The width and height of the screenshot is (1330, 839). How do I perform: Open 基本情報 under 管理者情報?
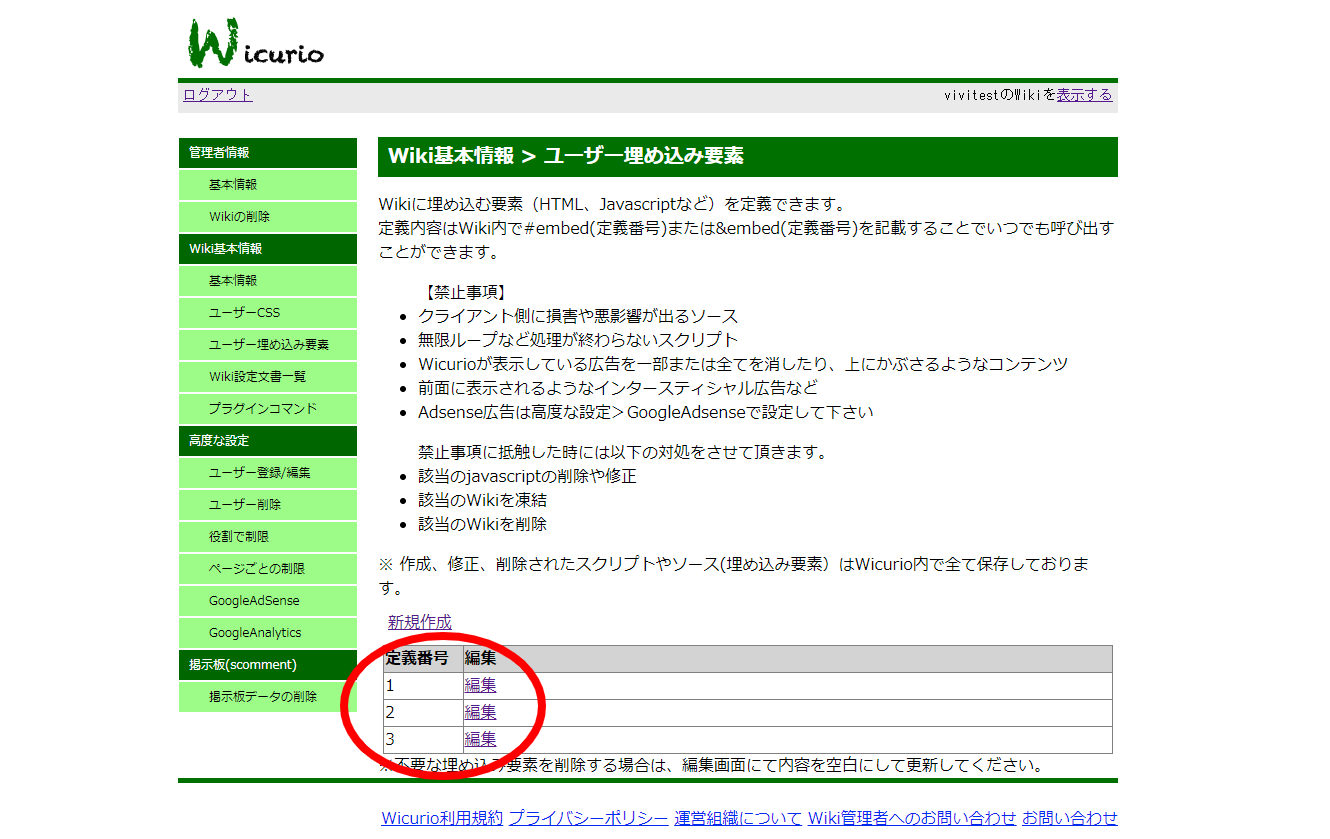point(233,185)
